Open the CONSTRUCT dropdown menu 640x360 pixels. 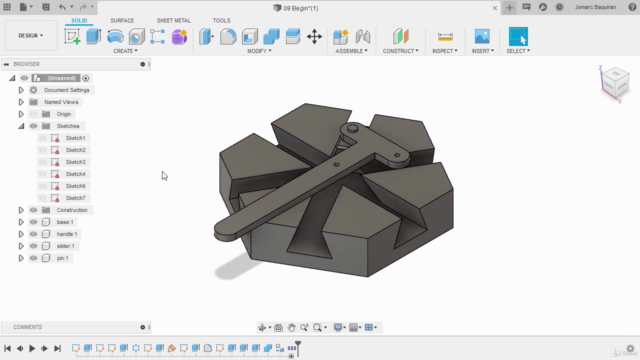point(400,51)
